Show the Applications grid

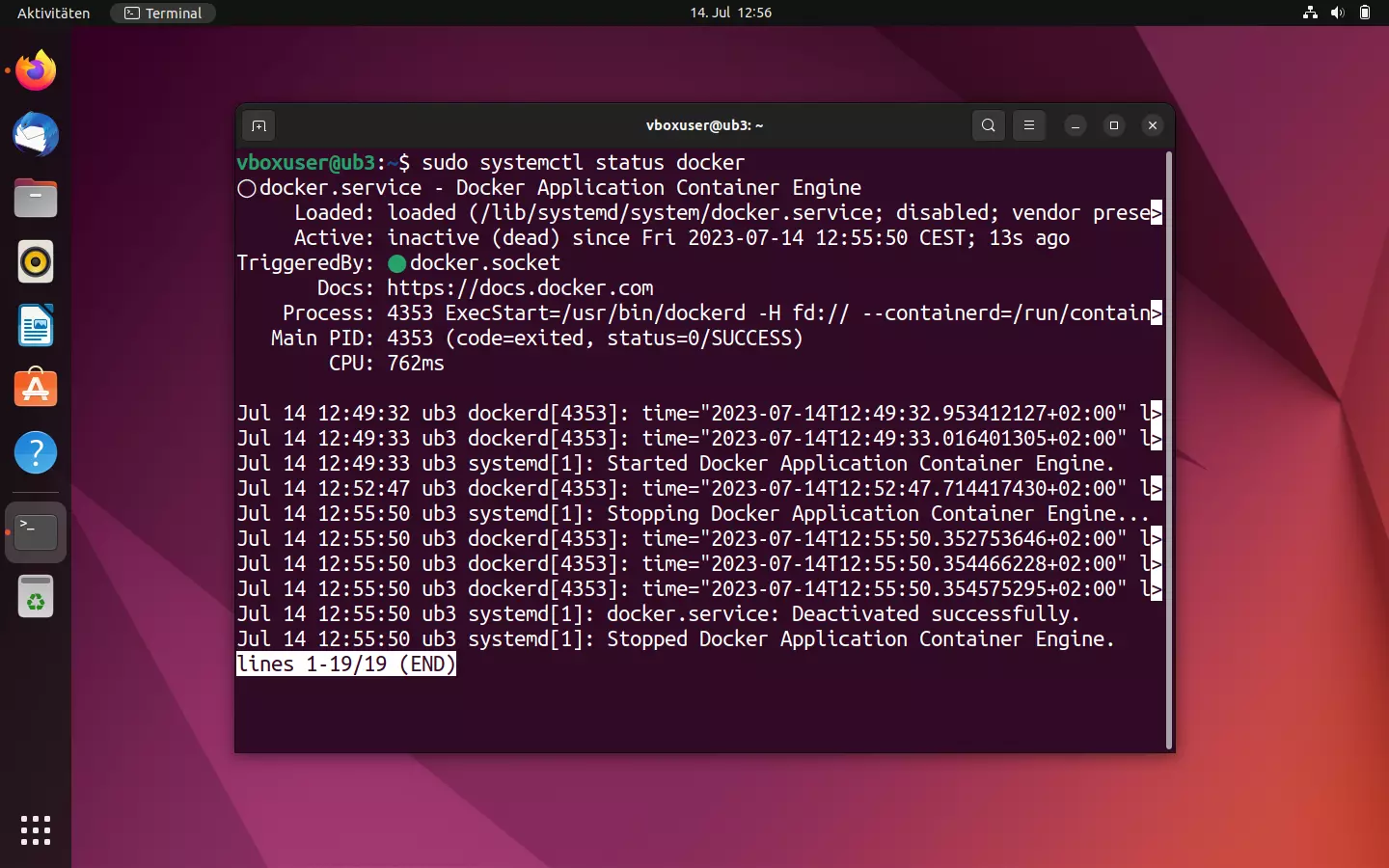click(x=35, y=830)
